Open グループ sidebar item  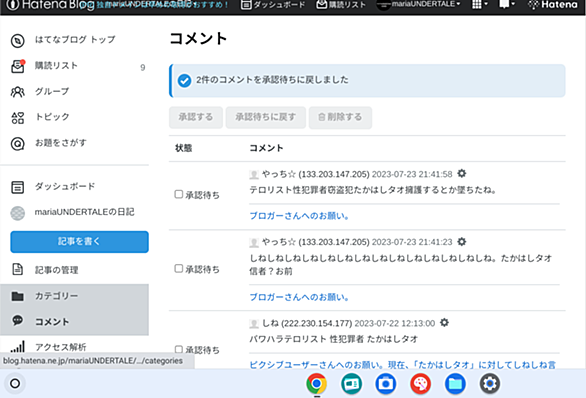pyautogui.click(x=52, y=92)
